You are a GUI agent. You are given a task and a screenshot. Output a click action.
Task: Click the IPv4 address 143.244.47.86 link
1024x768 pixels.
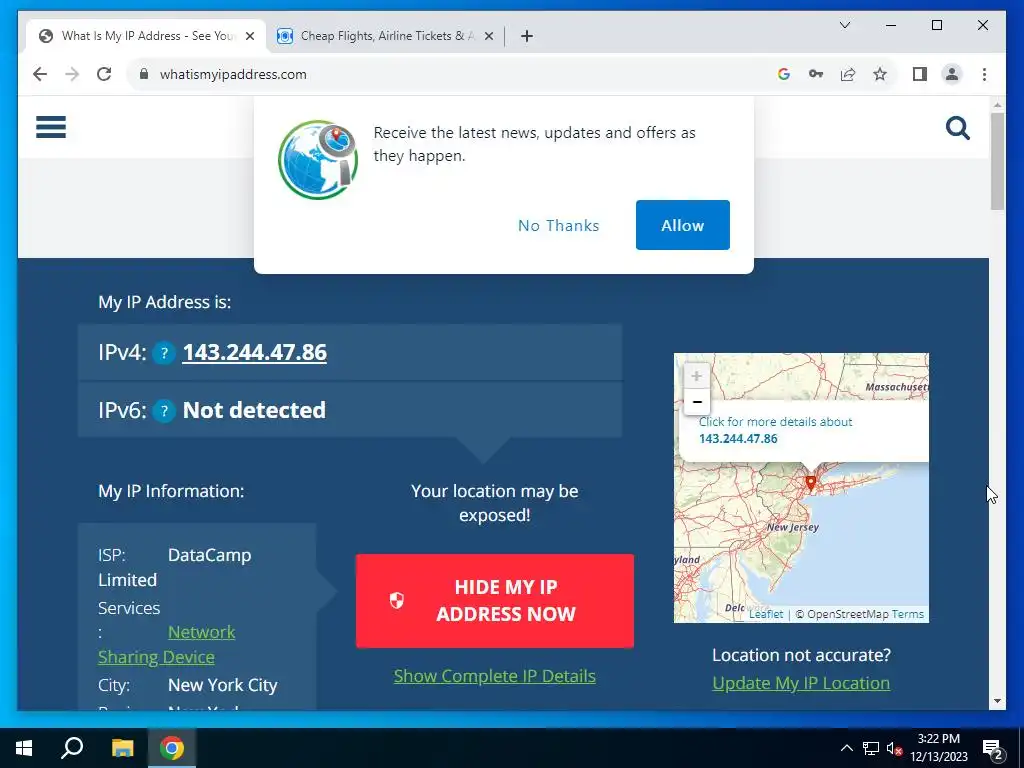255,353
